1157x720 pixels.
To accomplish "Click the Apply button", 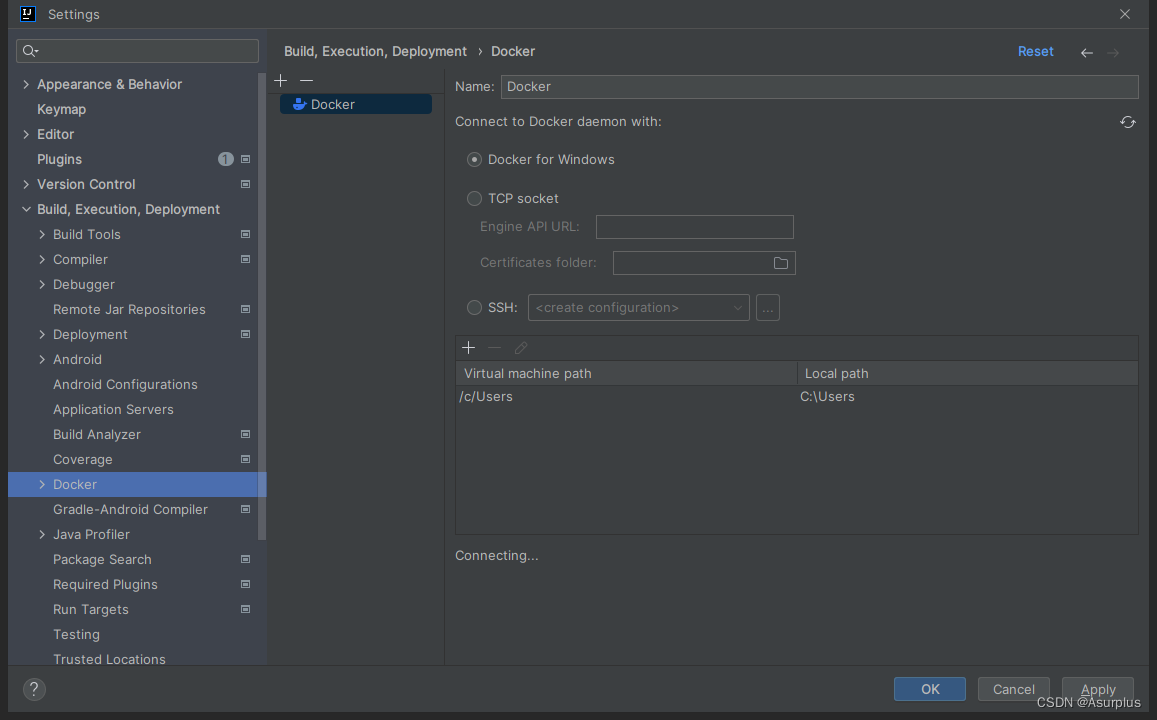I will click(x=1098, y=689).
